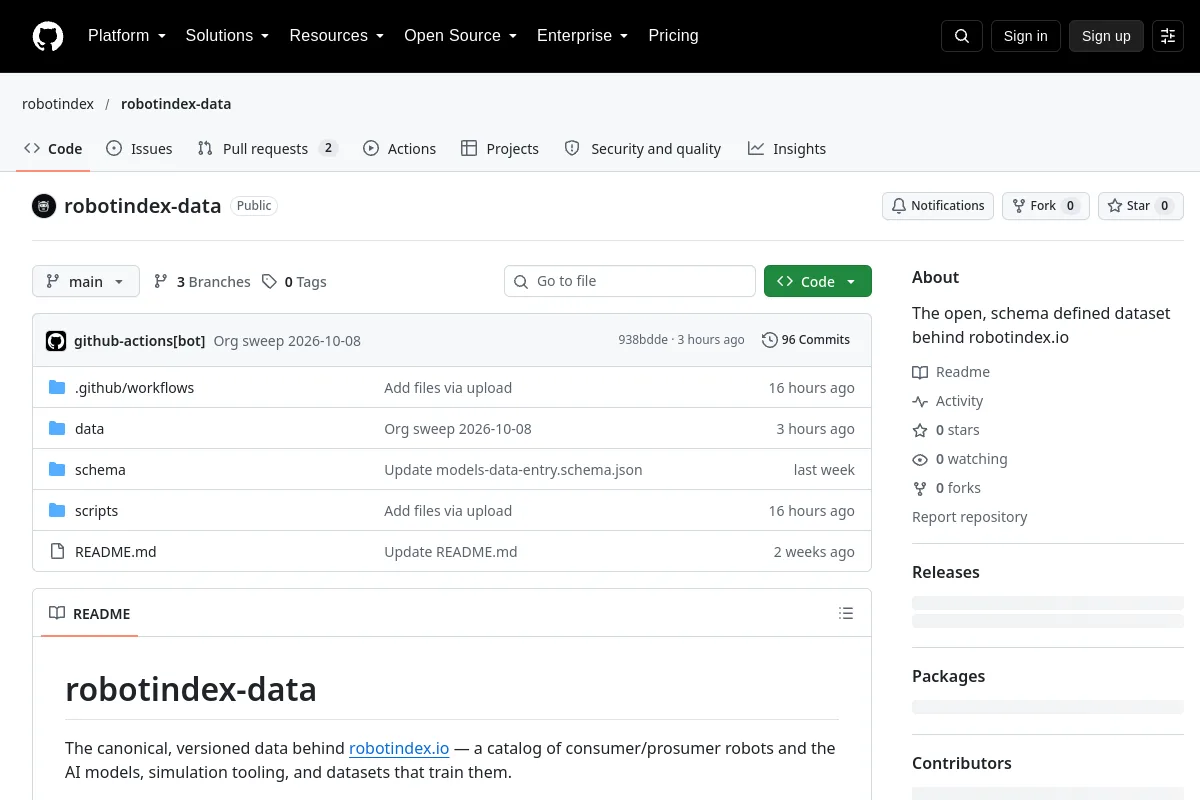Open the README.md file name

pos(116,552)
